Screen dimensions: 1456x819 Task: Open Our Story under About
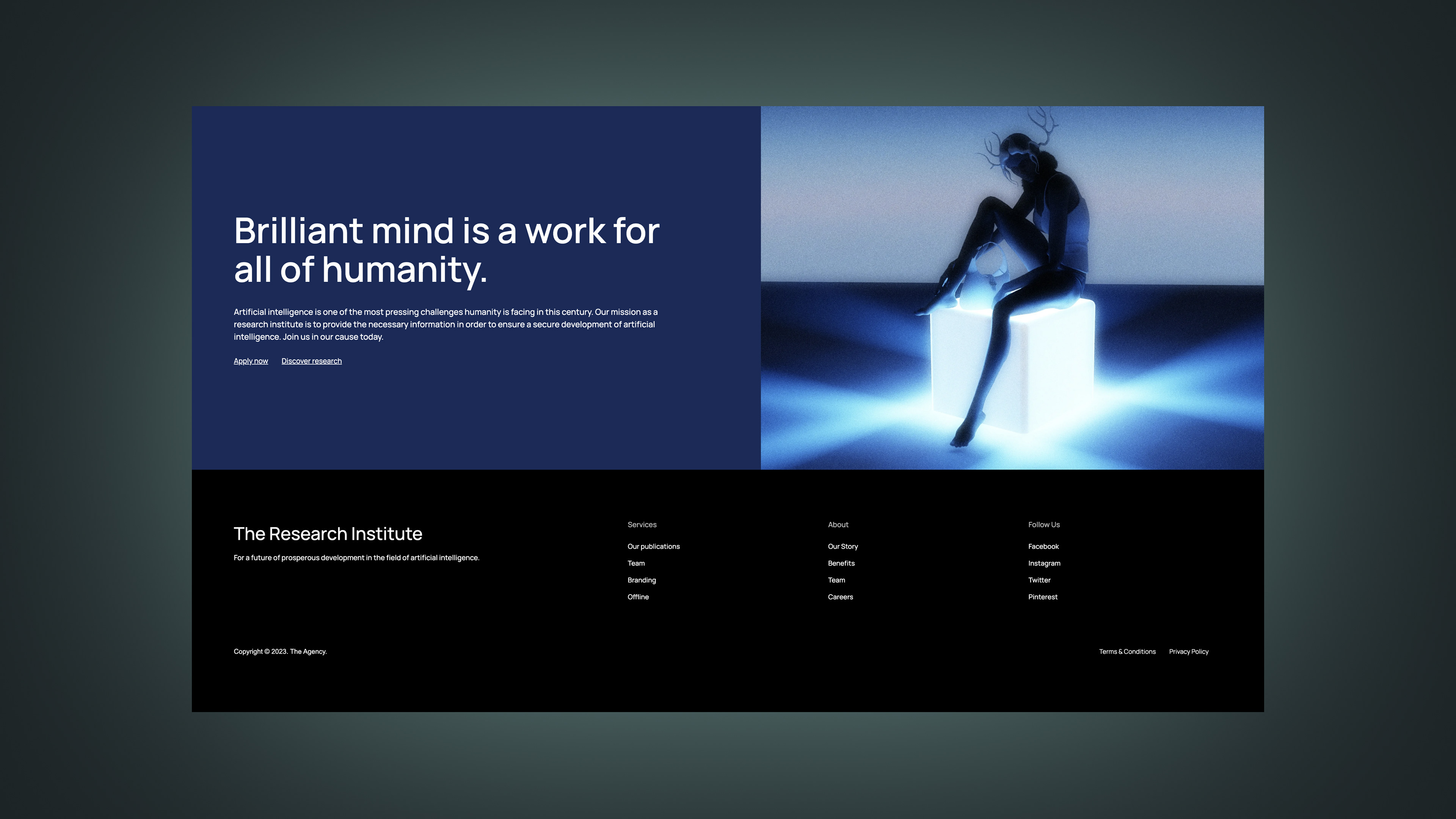tap(843, 546)
